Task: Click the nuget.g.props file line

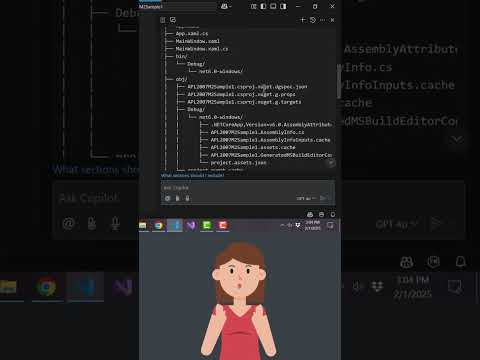Action: tap(241, 94)
